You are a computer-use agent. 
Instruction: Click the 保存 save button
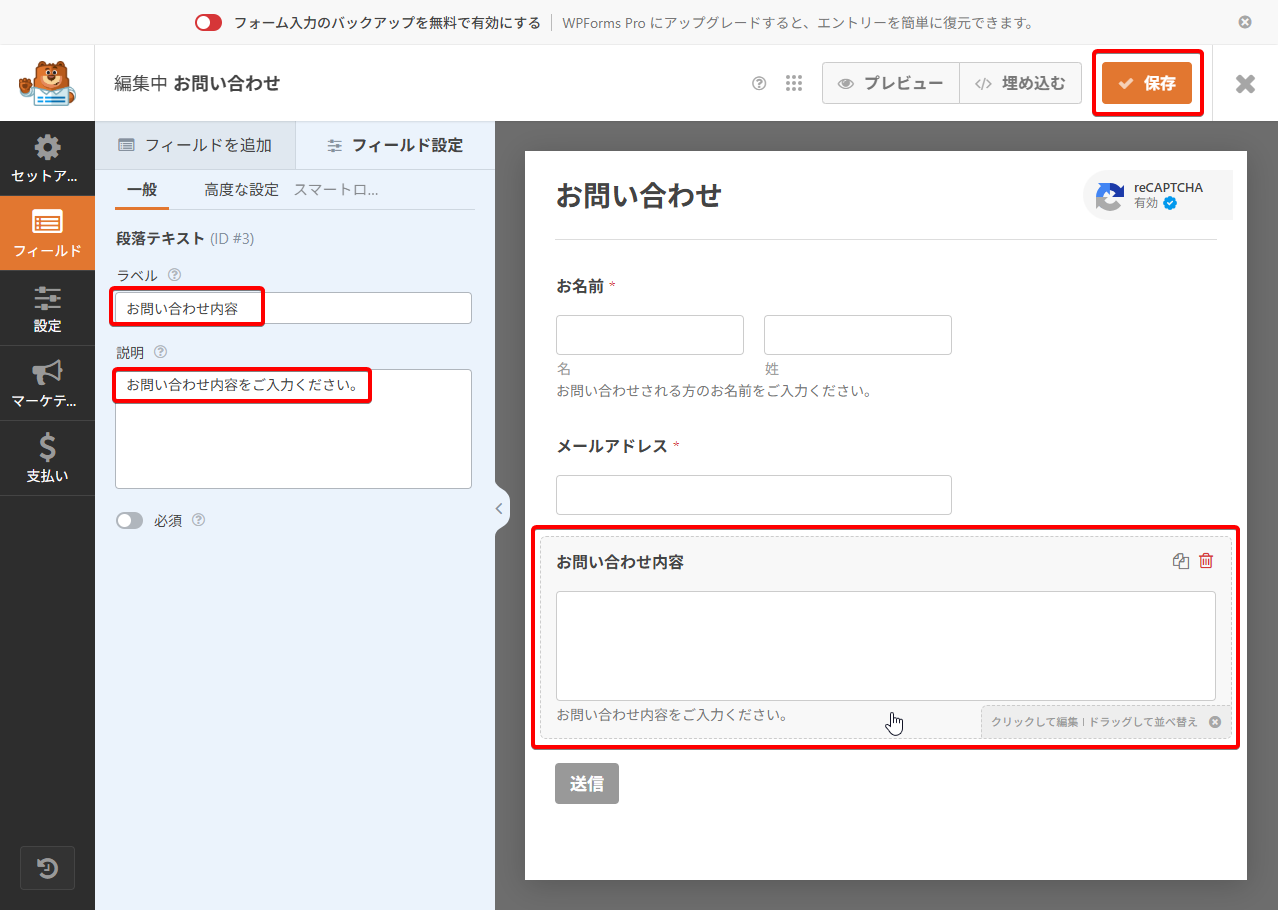click(x=1147, y=83)
